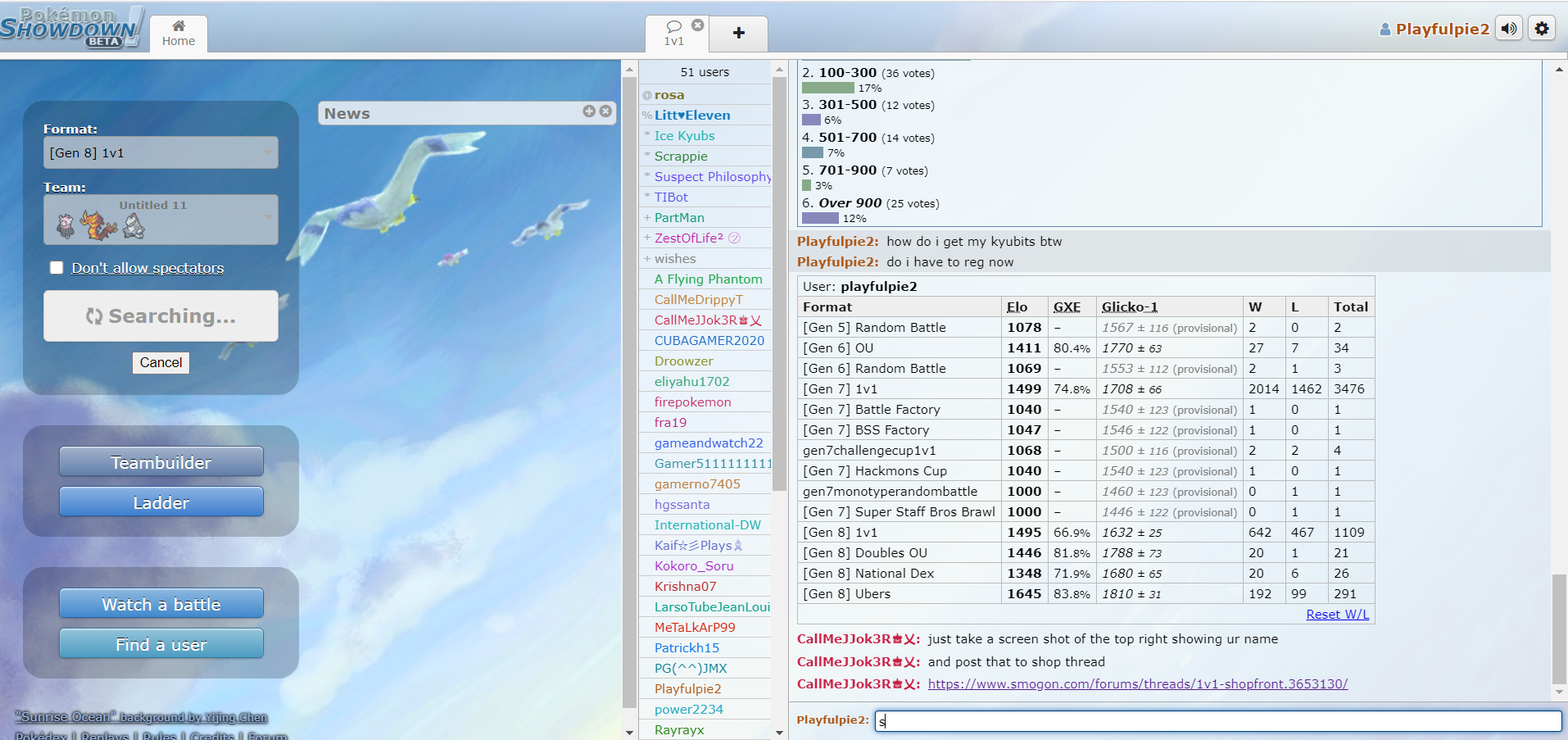Open the smogon 1v1-shopfront thread link

1138,684
